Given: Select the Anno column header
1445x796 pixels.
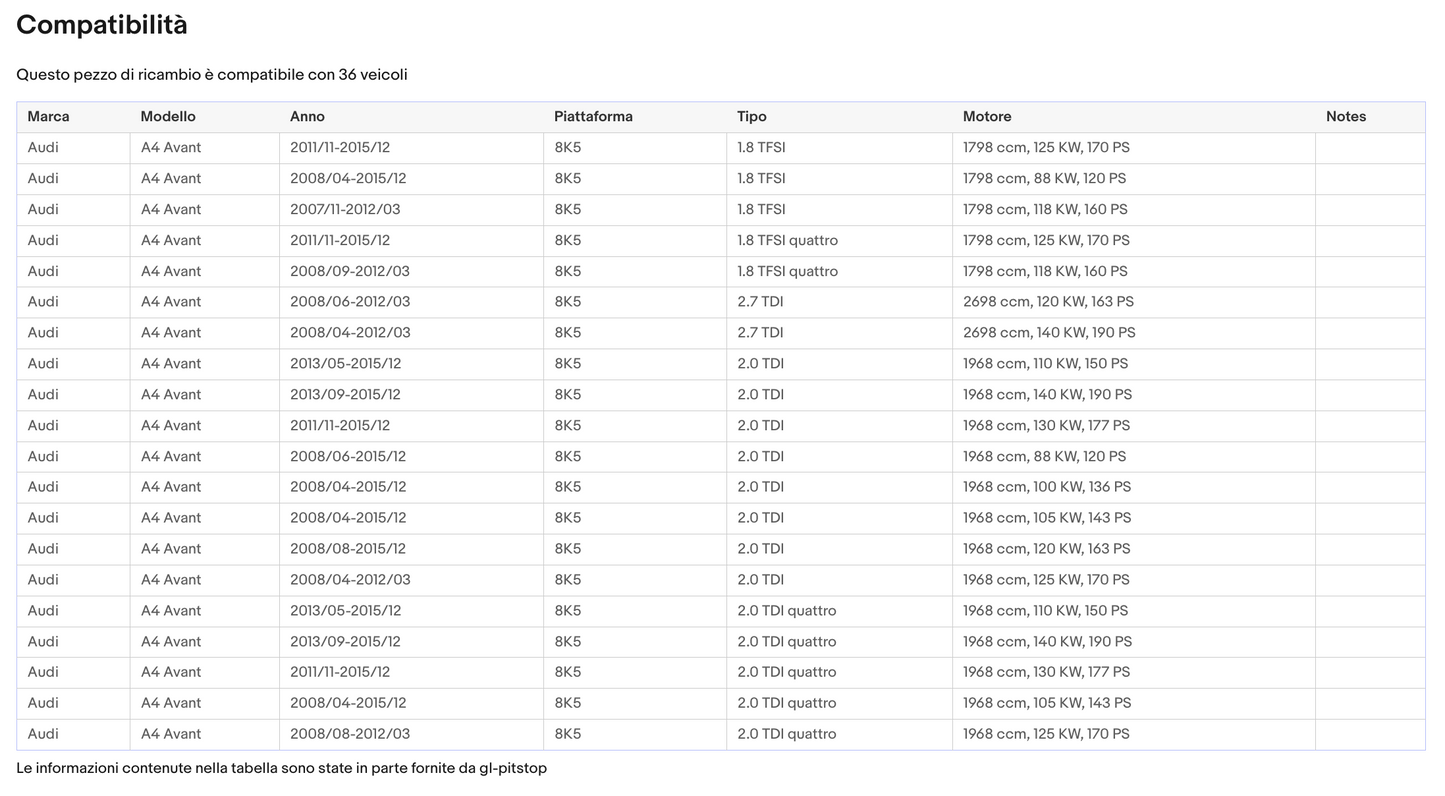Looking at the screenshot, I should coord(307,117).
